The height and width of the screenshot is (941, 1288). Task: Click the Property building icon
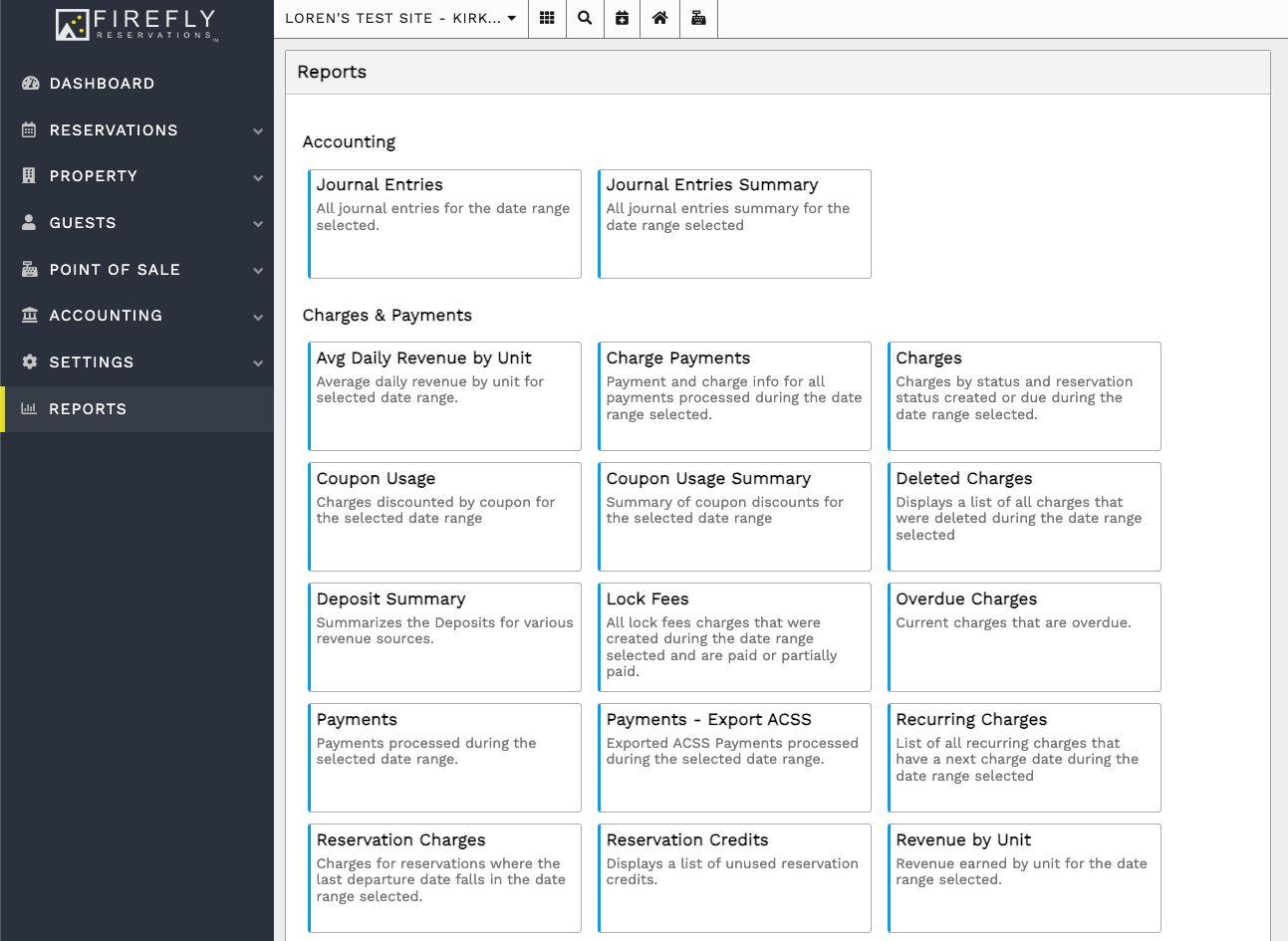[29, 175]
